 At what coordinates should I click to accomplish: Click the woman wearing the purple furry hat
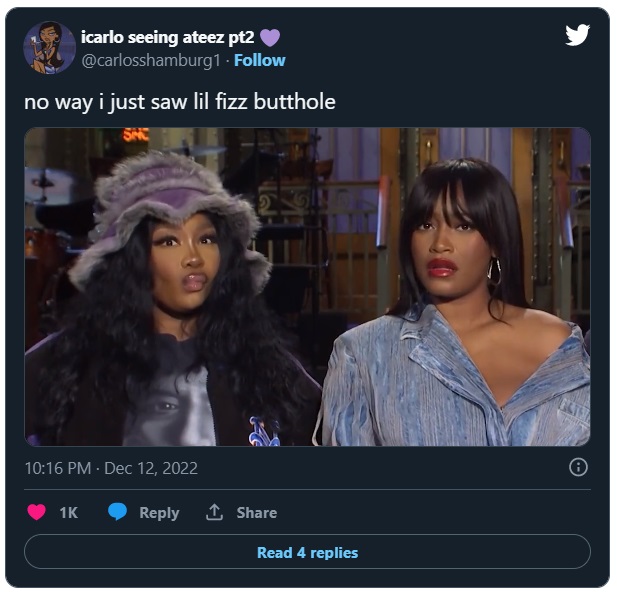pyautogui.click(x=173, y=299)
